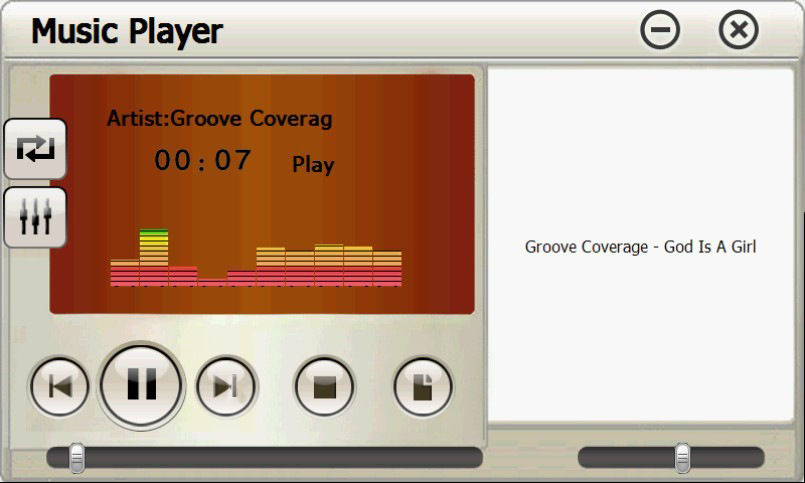Click the 00:07 elapsed time display
The height and width of the screenshot is (483, 805).
(203, 160)
